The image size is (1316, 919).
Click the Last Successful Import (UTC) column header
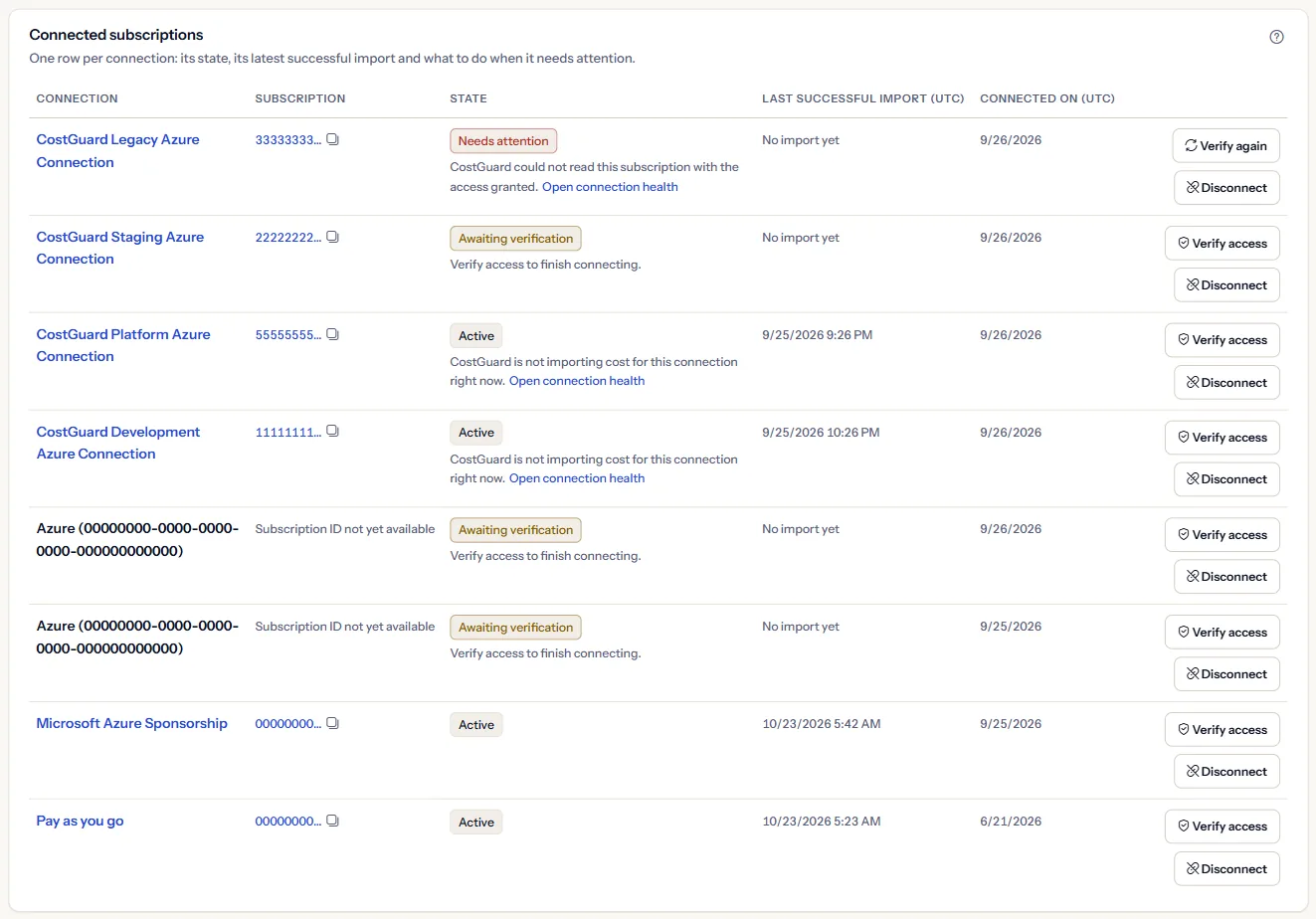(863, 98)
